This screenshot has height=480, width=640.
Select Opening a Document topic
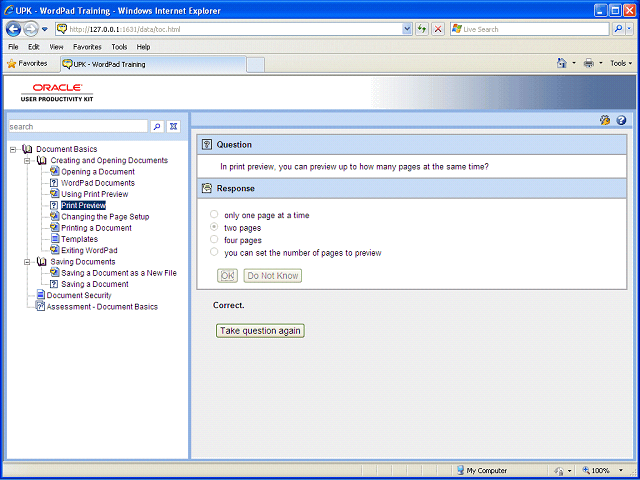pyautogui.click(x=98, y=172)
